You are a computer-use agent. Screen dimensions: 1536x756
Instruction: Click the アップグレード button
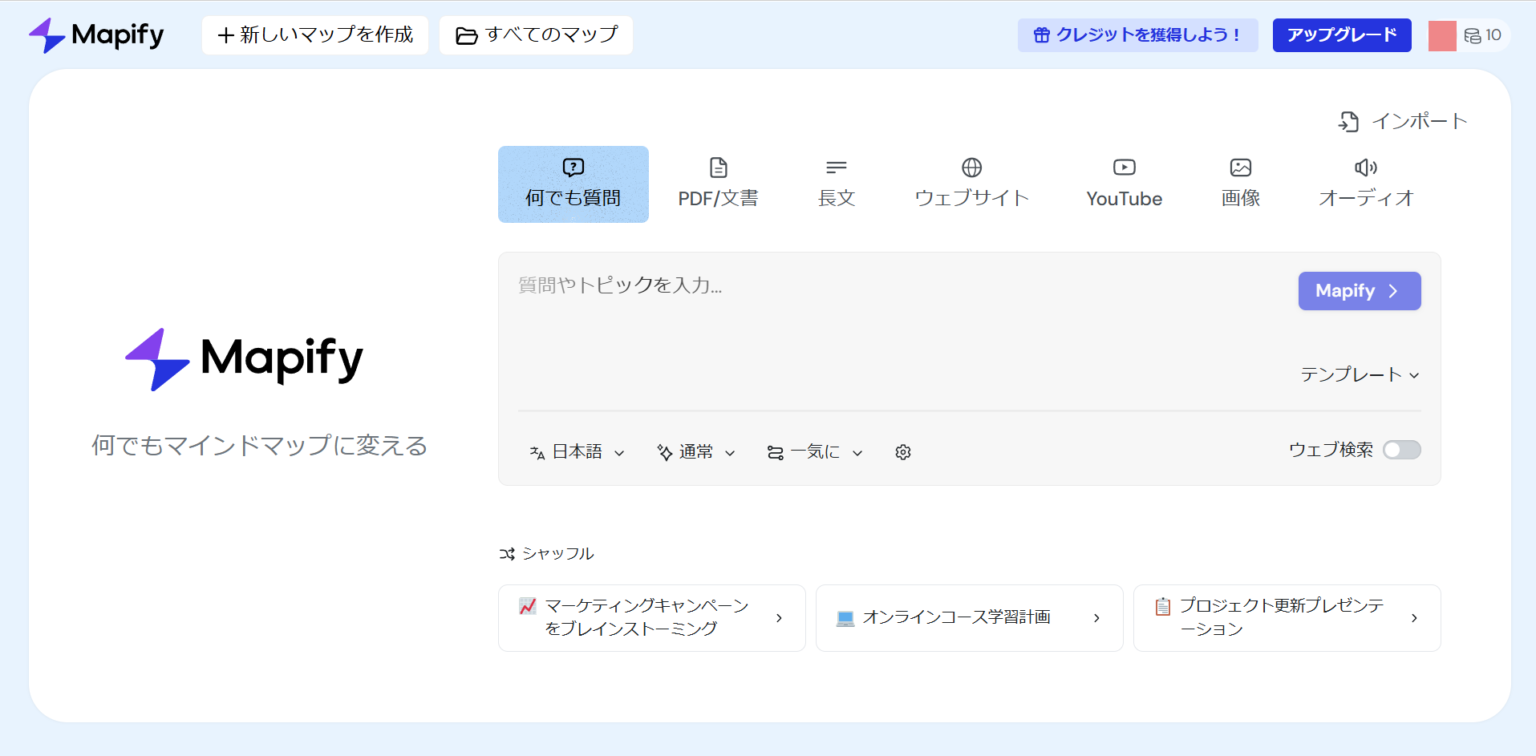coord(1341,34)
